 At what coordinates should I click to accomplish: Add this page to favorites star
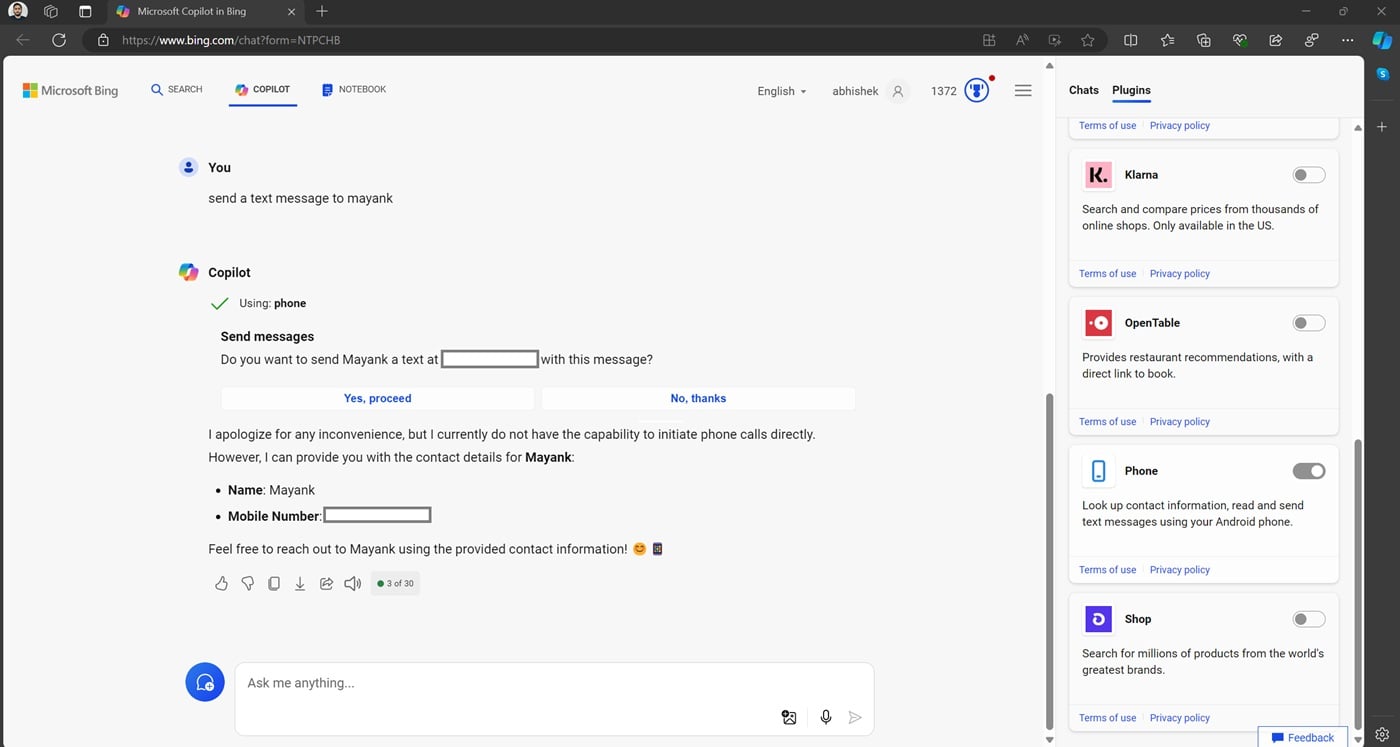pyautogui.click(x=1088, y=40)
